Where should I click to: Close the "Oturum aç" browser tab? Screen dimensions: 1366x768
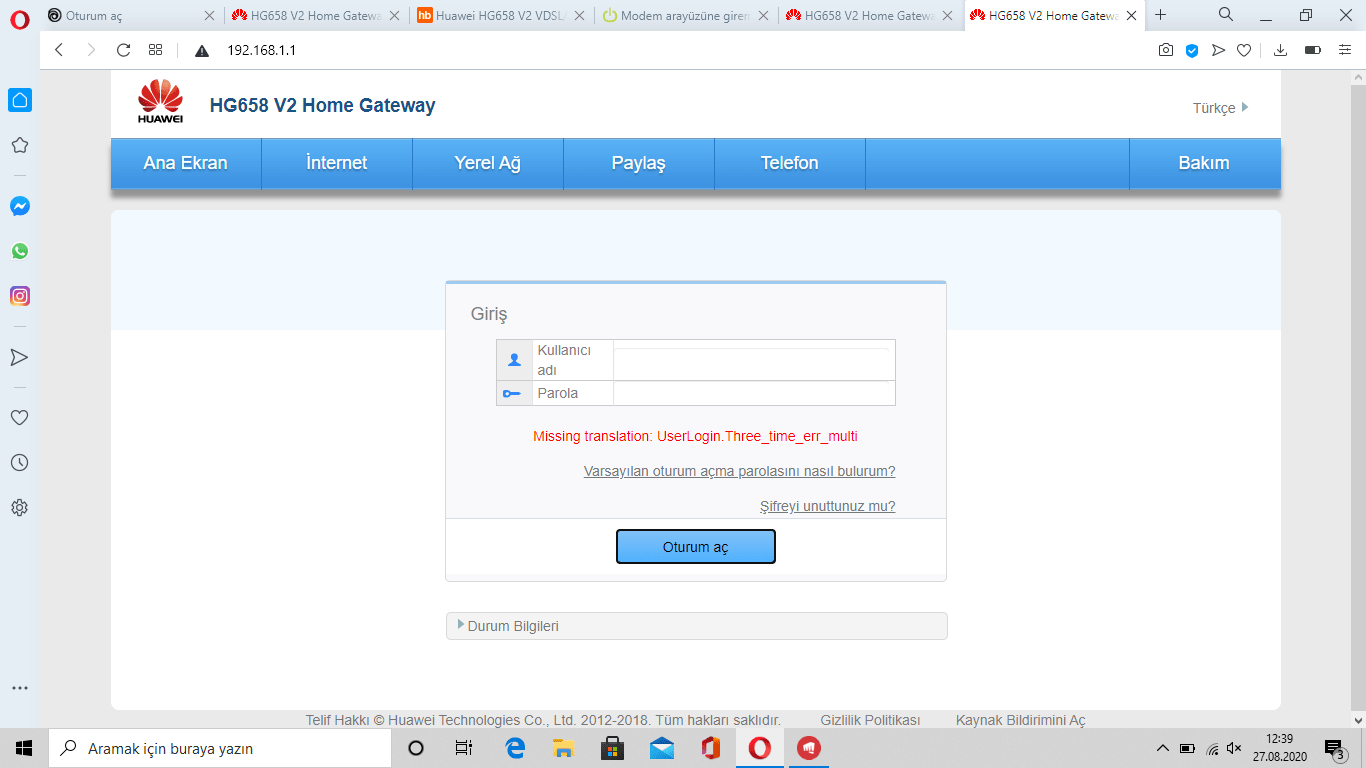pyautogui.click(x=209, y=16)
